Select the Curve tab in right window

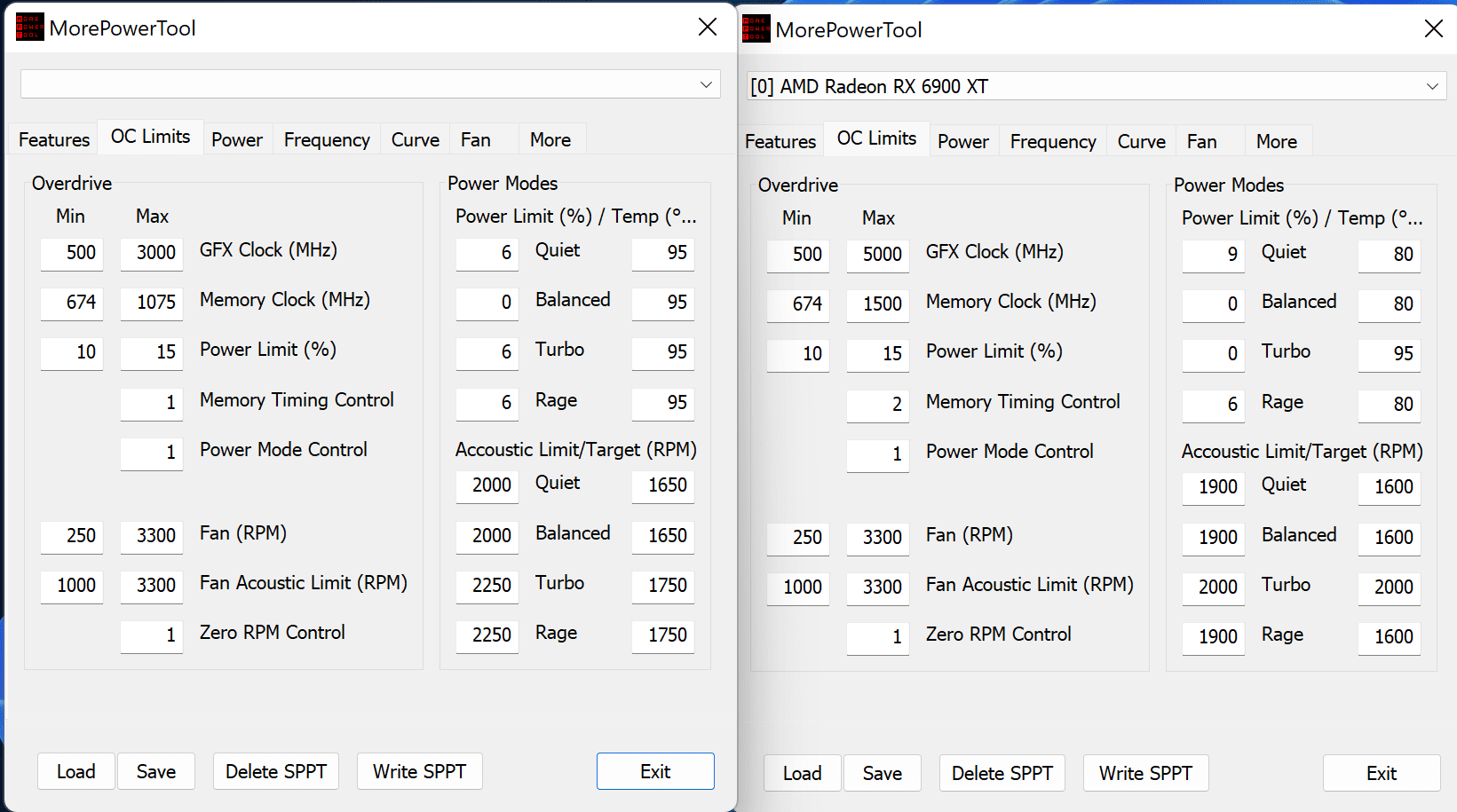pos(1142,141)
